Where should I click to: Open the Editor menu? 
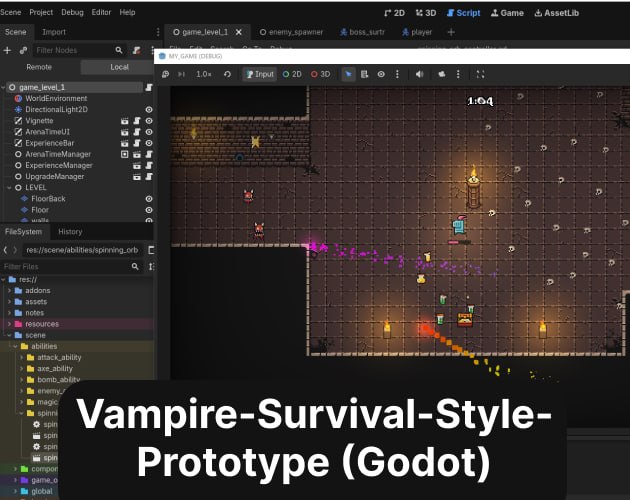(101, 12)
